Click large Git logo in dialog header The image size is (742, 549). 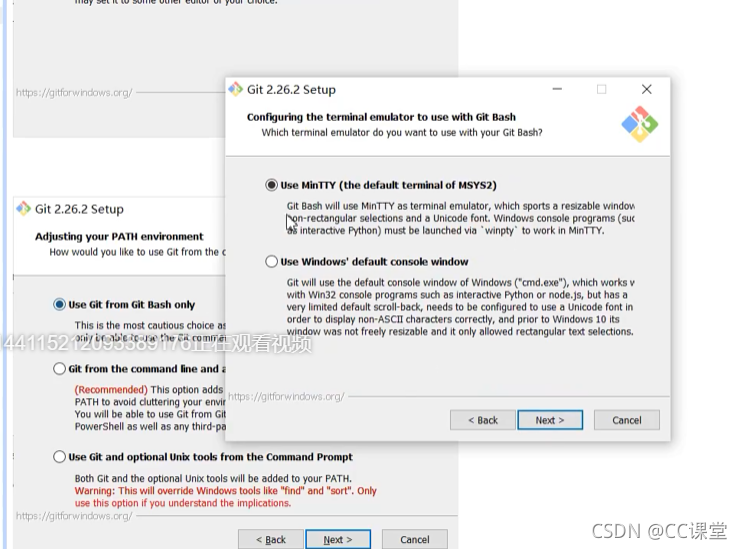[x=639, y=124]
